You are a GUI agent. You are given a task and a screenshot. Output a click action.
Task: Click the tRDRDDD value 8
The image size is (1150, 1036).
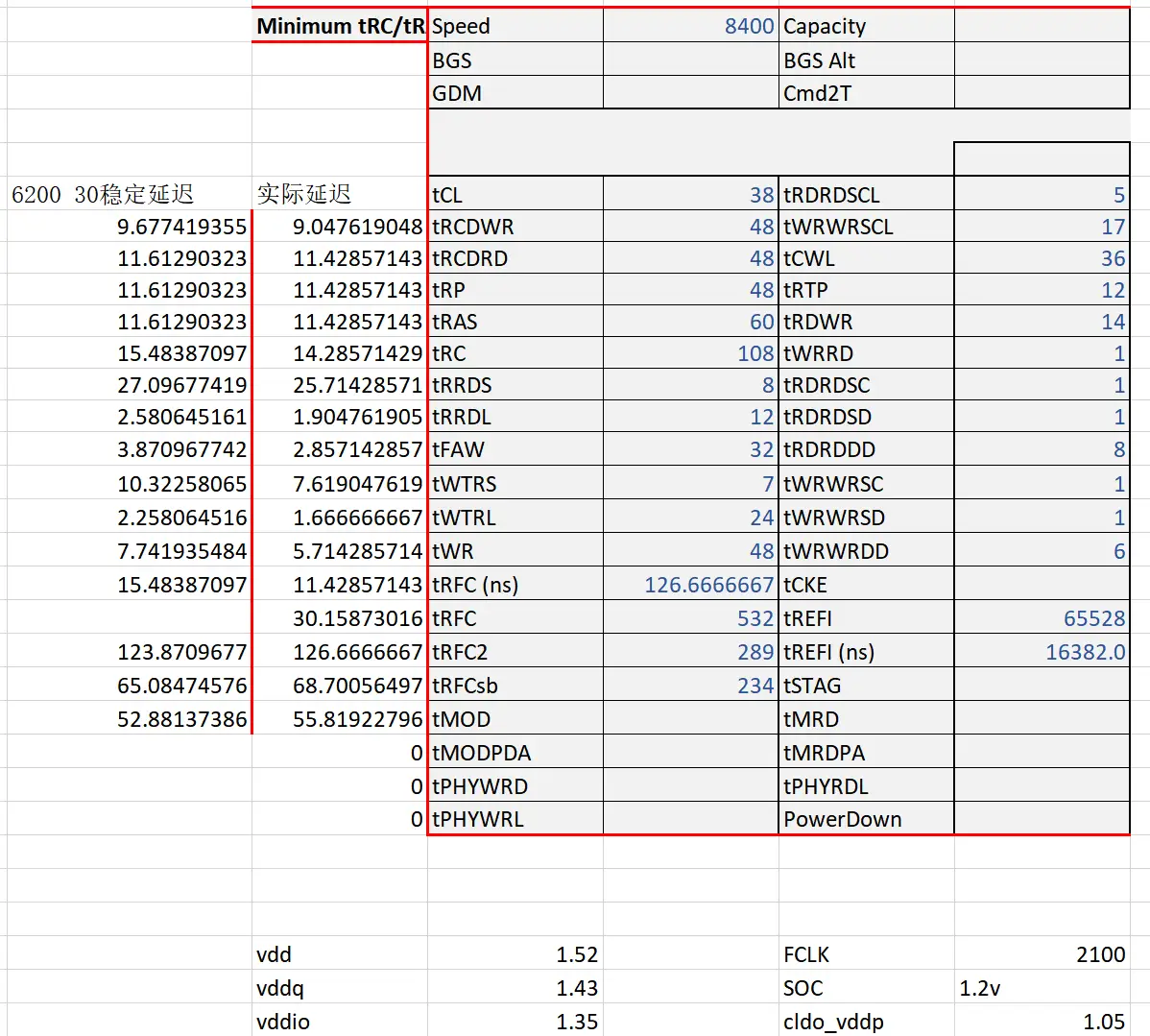coord(1042,448)
